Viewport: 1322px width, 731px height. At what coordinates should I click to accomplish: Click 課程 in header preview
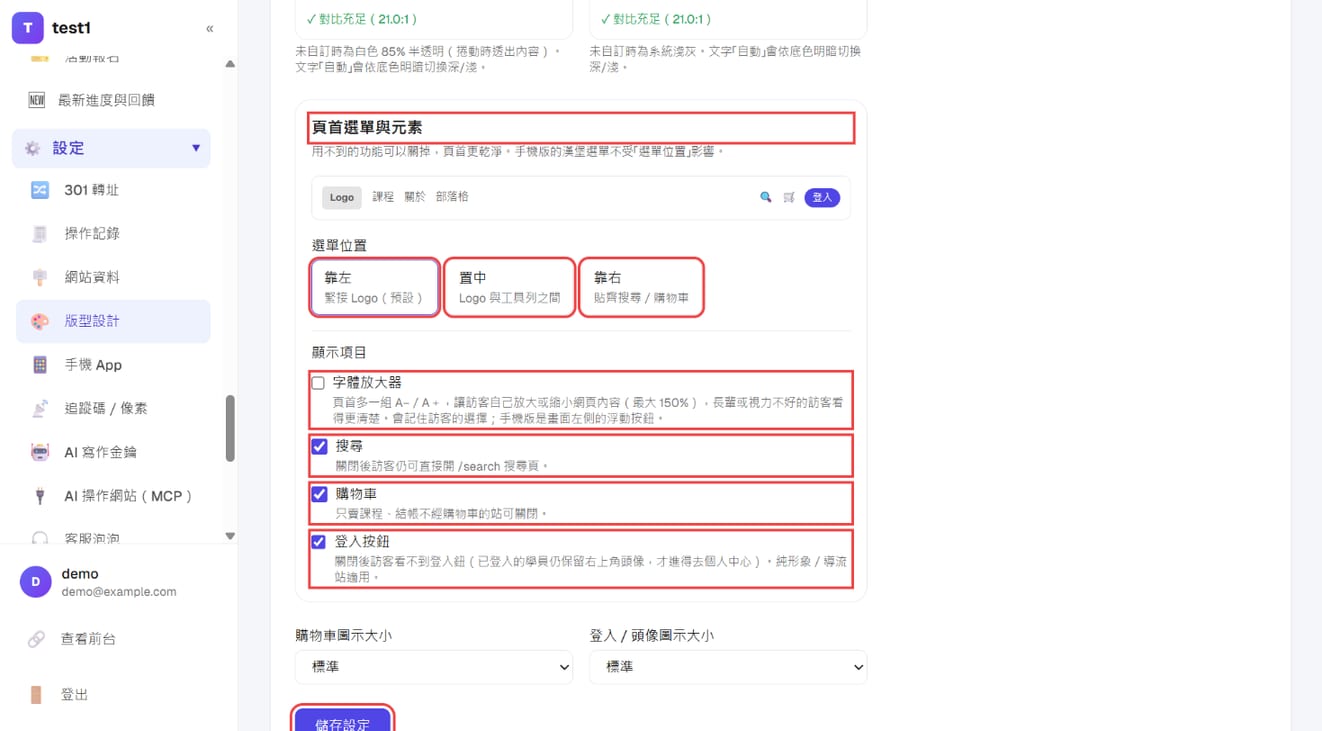click(383, 197)
